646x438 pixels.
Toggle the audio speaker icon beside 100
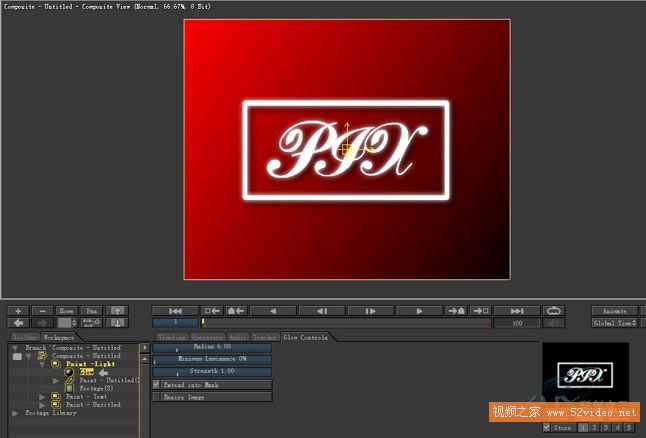click(554, 323)
